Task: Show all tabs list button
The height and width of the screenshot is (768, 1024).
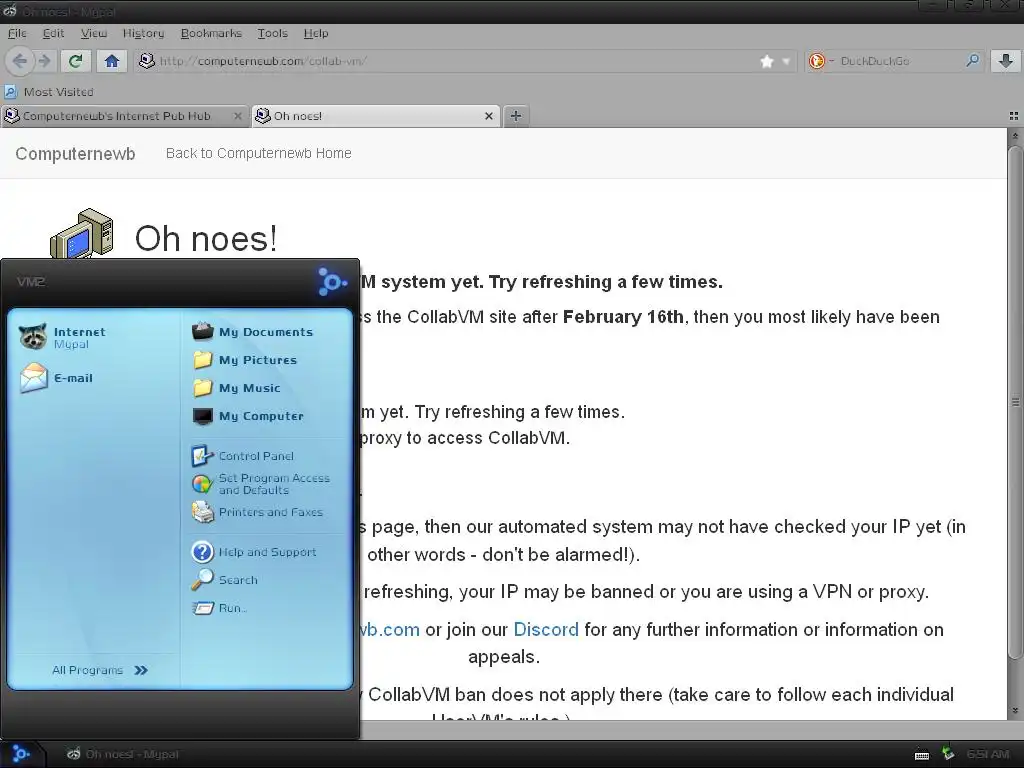Action: [x=1014, y=116]
